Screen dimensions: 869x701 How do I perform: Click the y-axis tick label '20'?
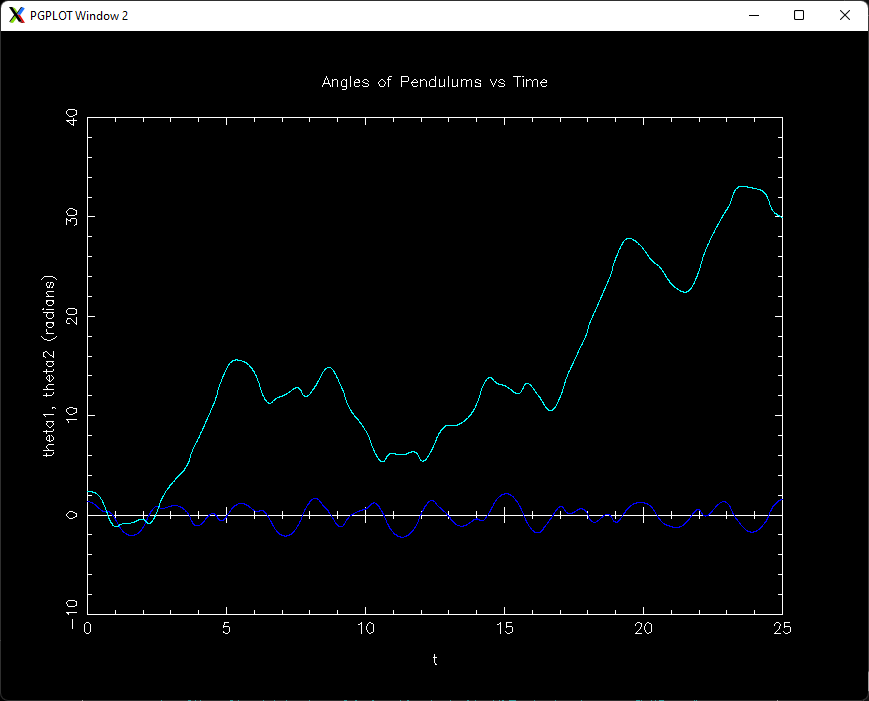tap(72, 316)
